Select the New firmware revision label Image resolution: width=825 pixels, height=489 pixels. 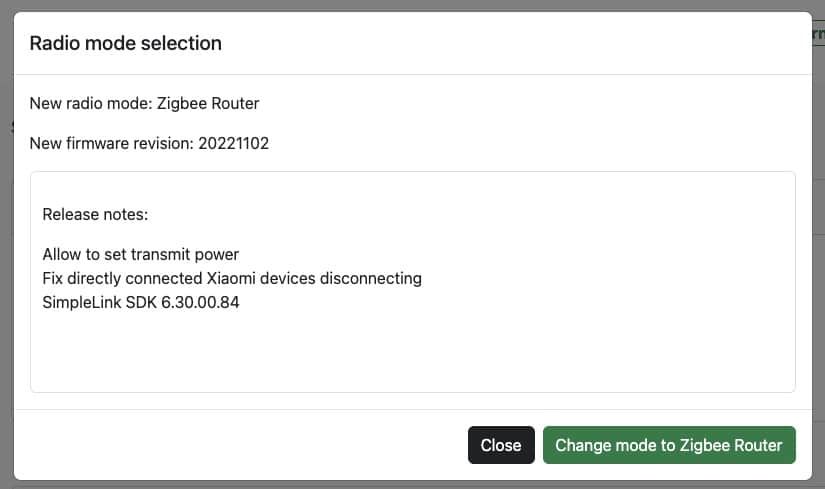[112, 143]
